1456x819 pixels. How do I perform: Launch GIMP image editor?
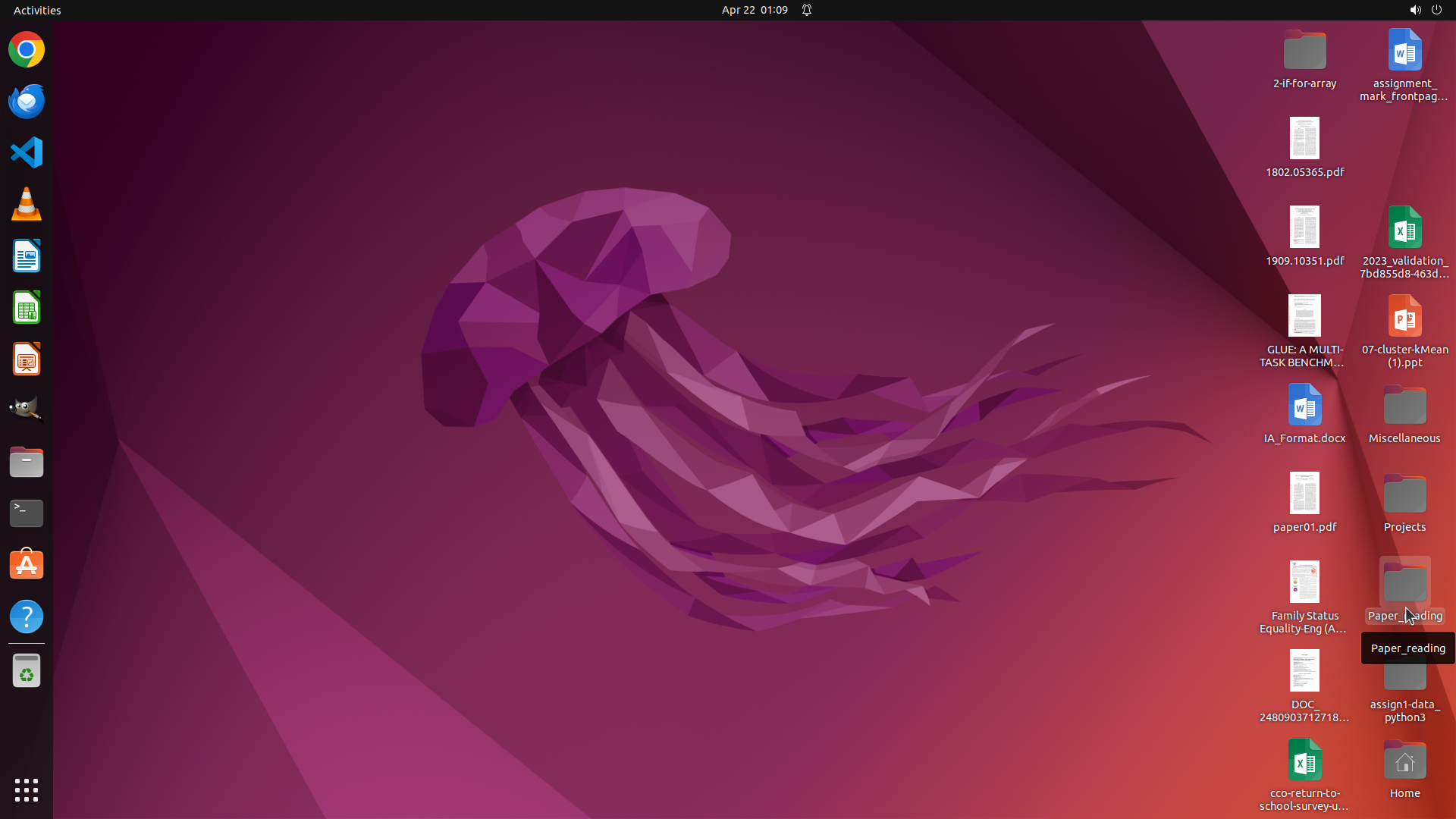(x=27, y=409)
